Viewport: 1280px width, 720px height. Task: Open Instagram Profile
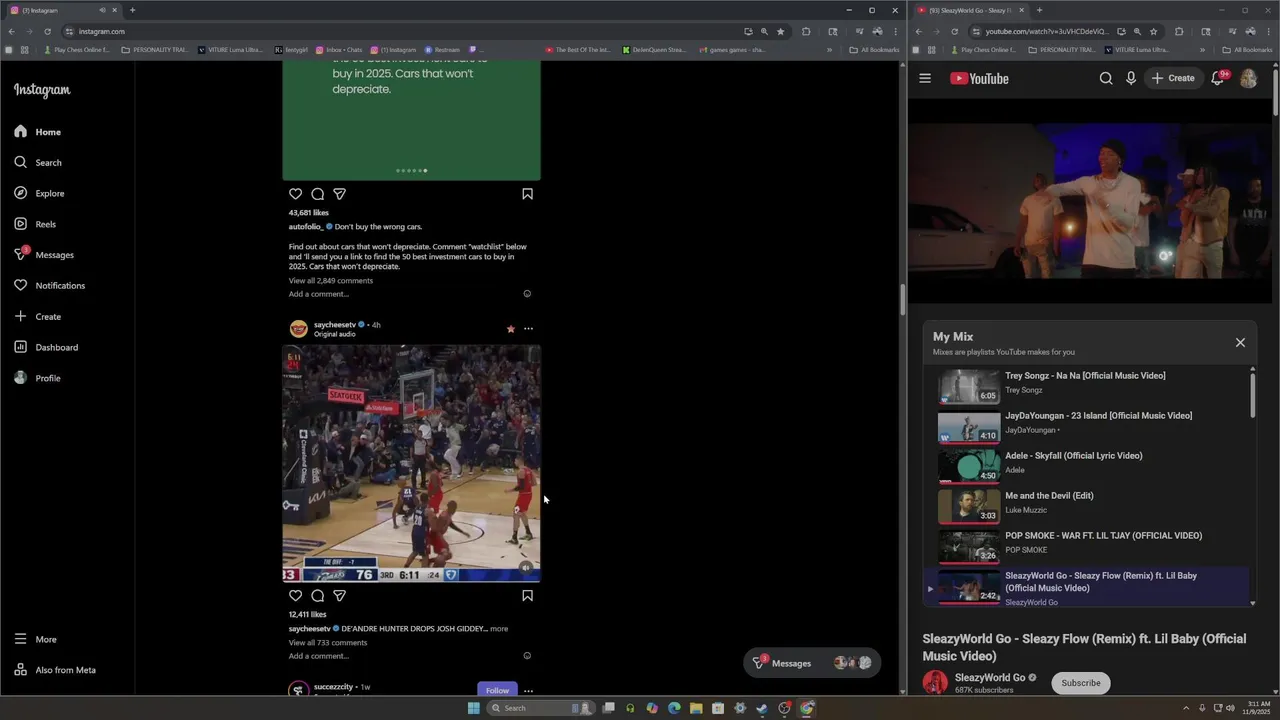pyautogui.click(x=37, y=378)
